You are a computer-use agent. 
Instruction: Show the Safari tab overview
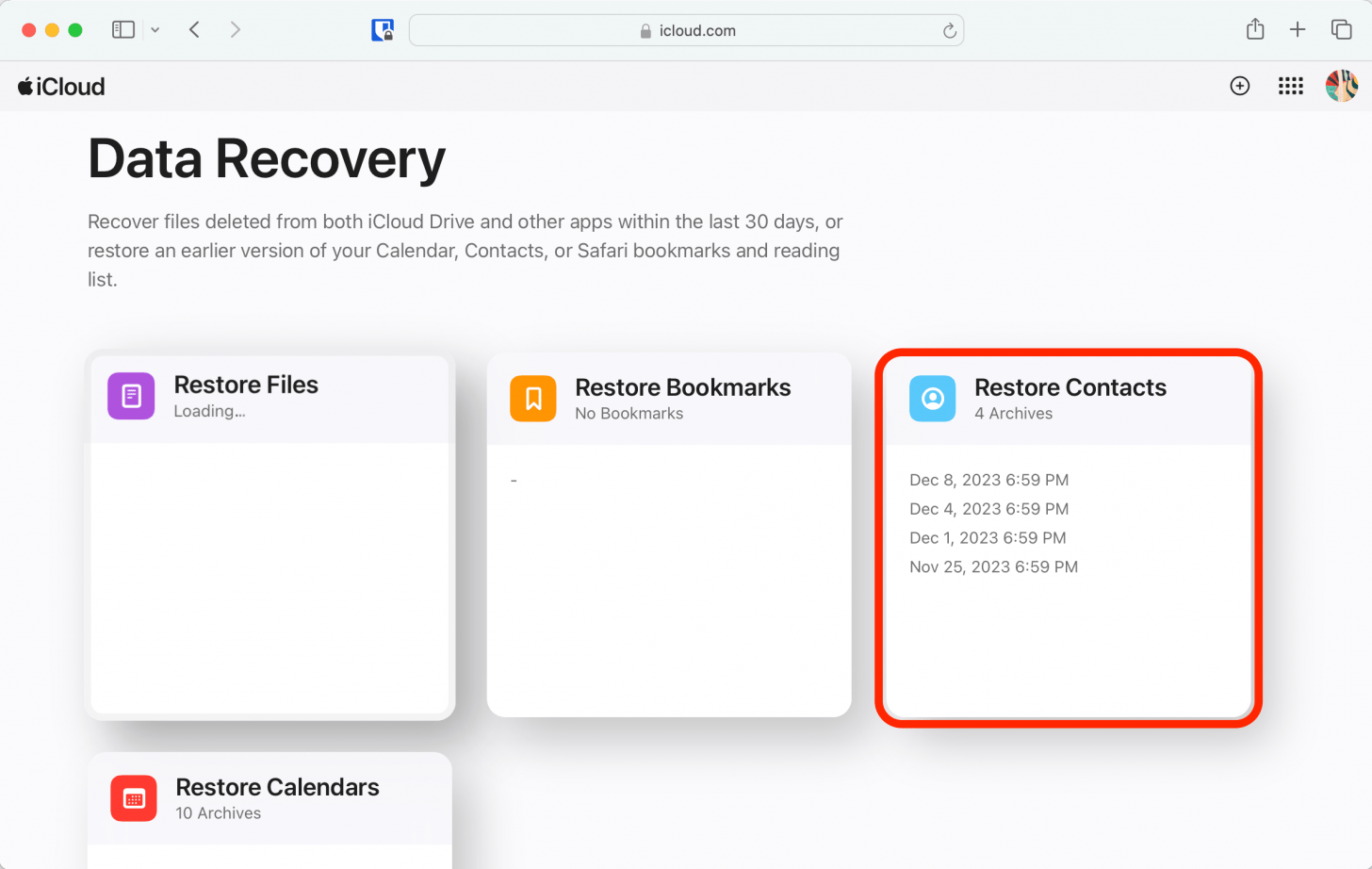point(1341,30)
